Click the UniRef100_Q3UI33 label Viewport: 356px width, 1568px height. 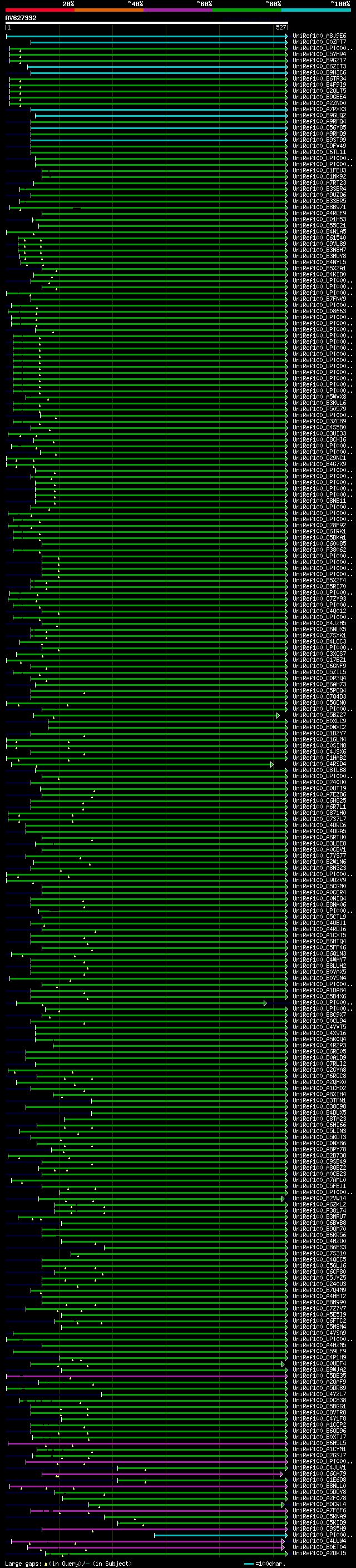[319, 433]
